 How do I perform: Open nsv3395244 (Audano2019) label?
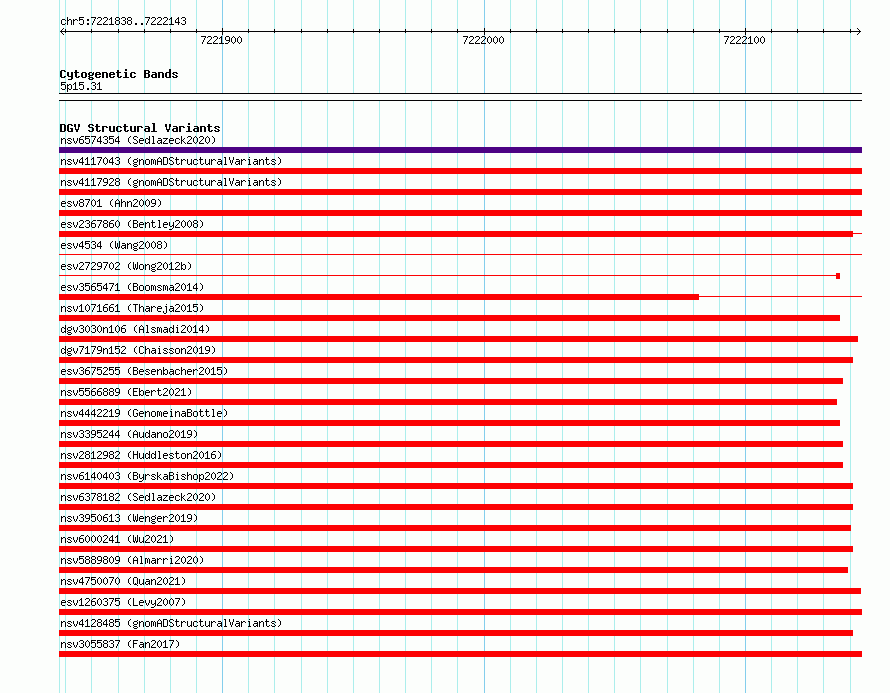pos(129,434)
